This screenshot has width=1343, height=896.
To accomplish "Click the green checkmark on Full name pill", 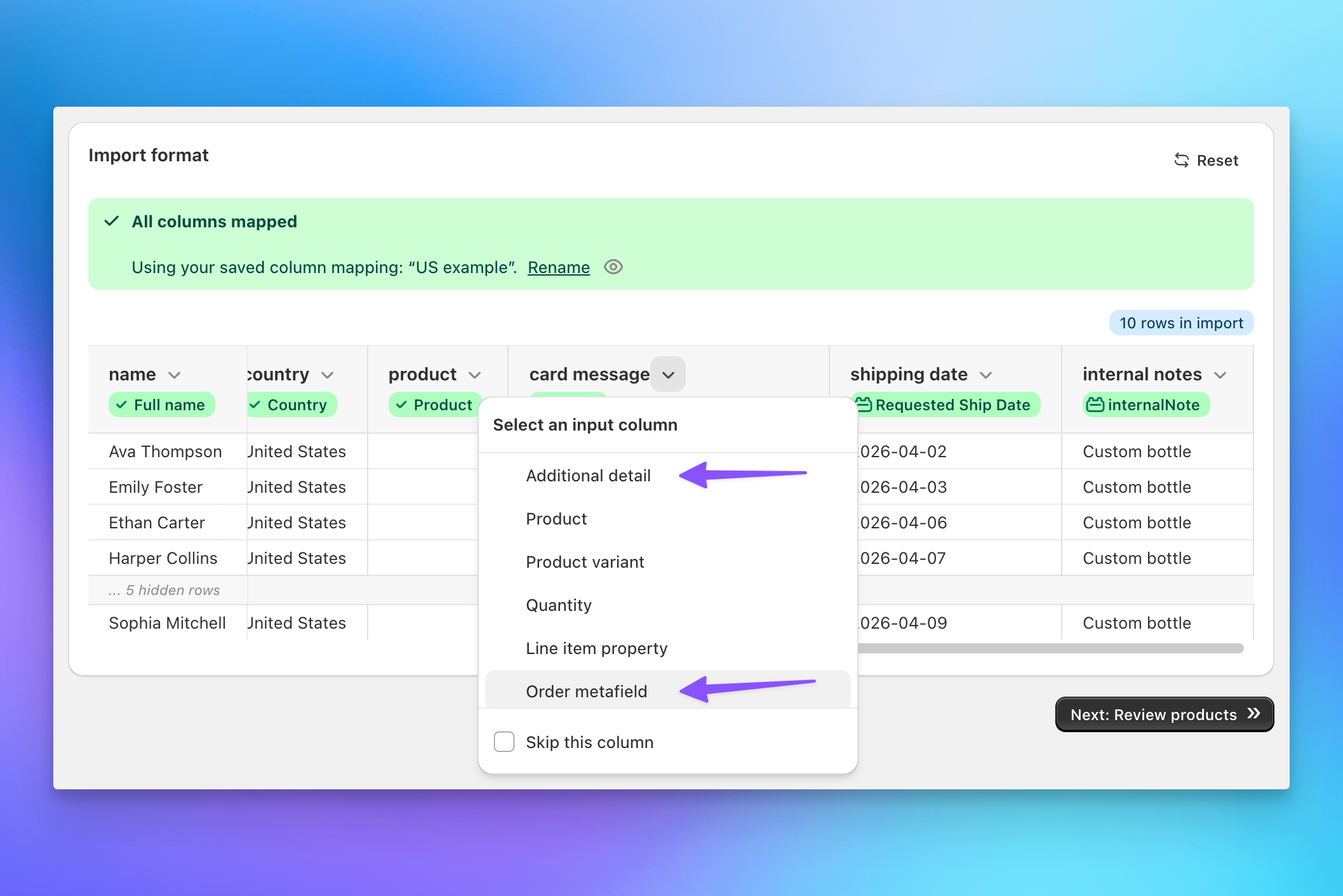I will [x=121, y=405].
